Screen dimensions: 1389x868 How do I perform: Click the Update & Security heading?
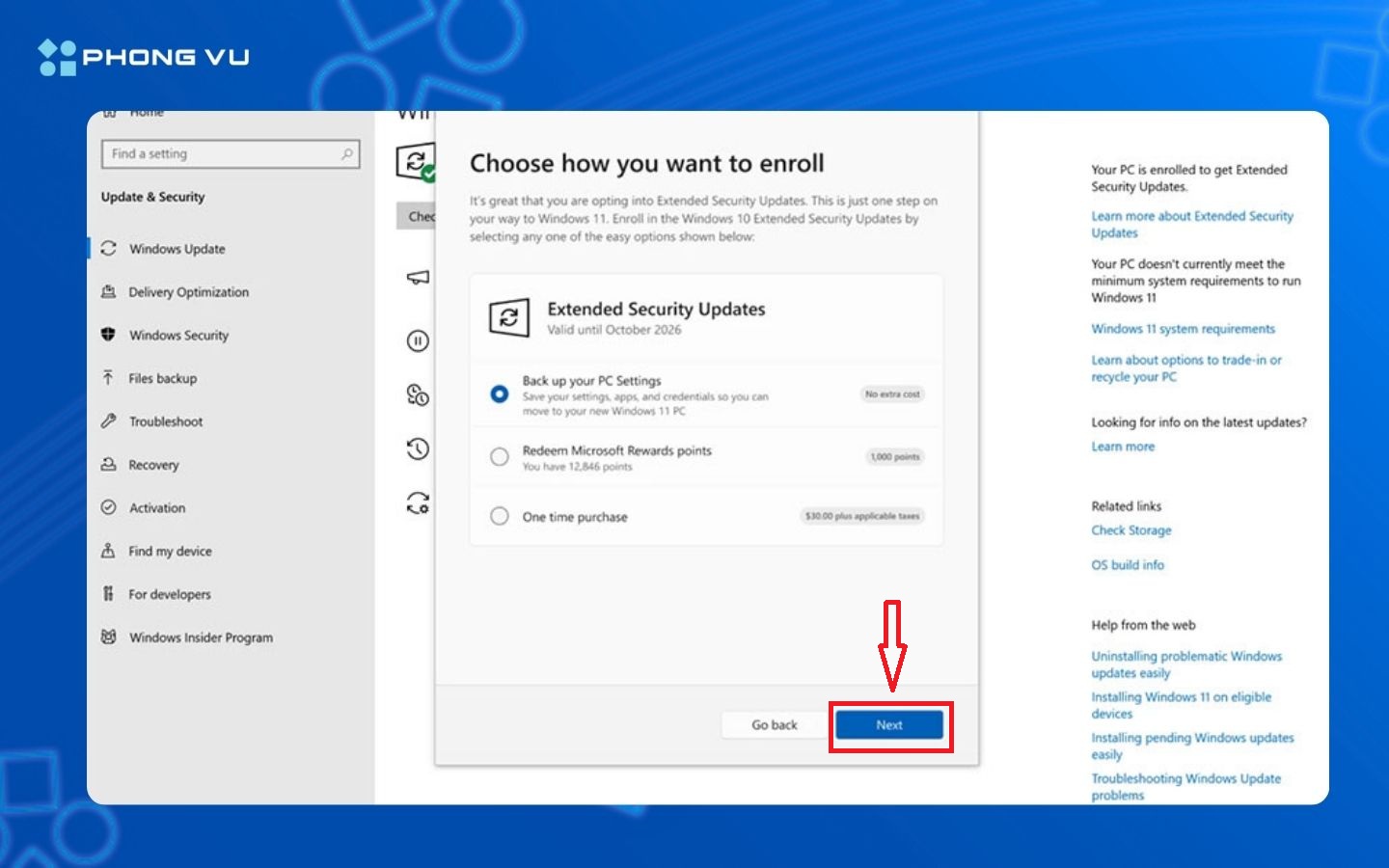[x=152, y=197]
